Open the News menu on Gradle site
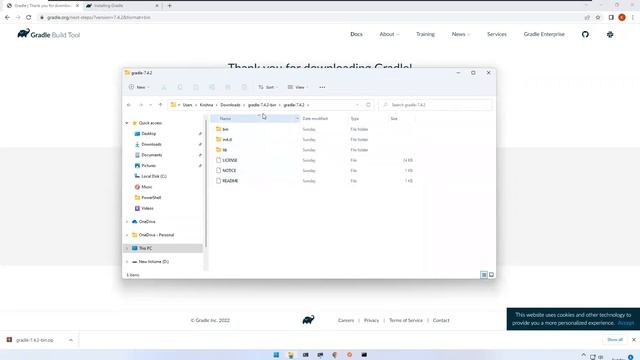The width and height of the screenshot is (640, 360). click(460, 34)
